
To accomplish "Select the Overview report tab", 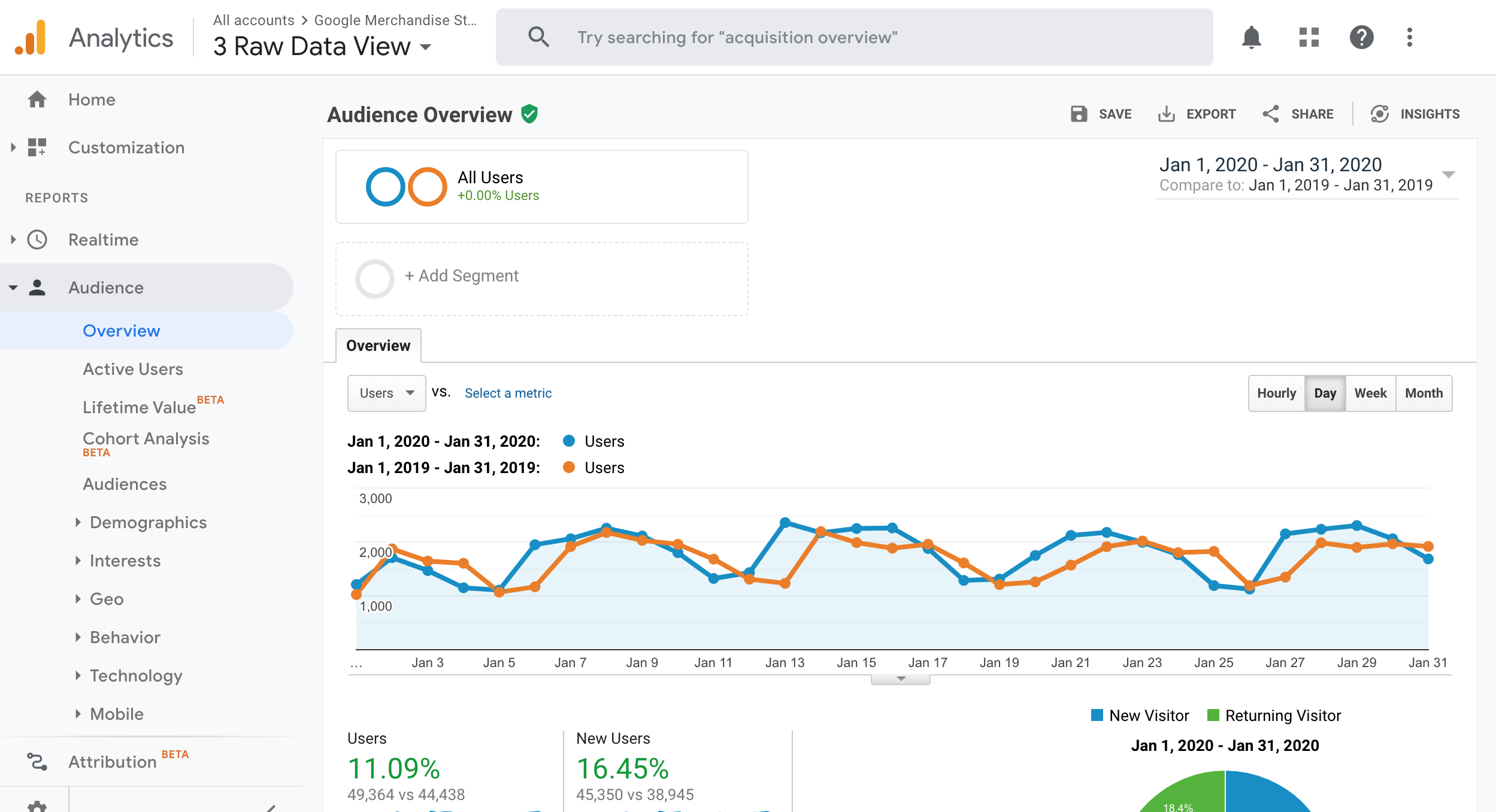I will coord(378,346).
